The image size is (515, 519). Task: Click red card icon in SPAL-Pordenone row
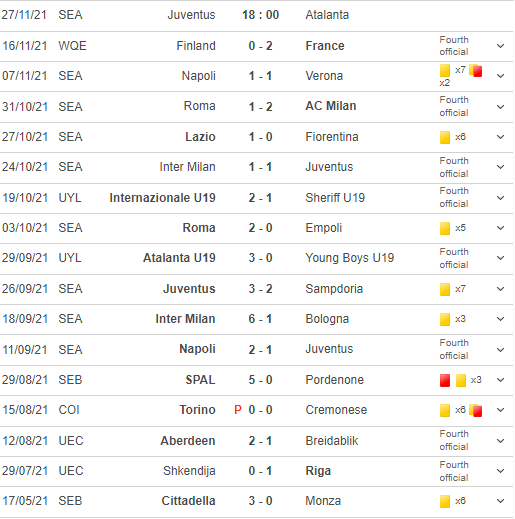point(445,380)
